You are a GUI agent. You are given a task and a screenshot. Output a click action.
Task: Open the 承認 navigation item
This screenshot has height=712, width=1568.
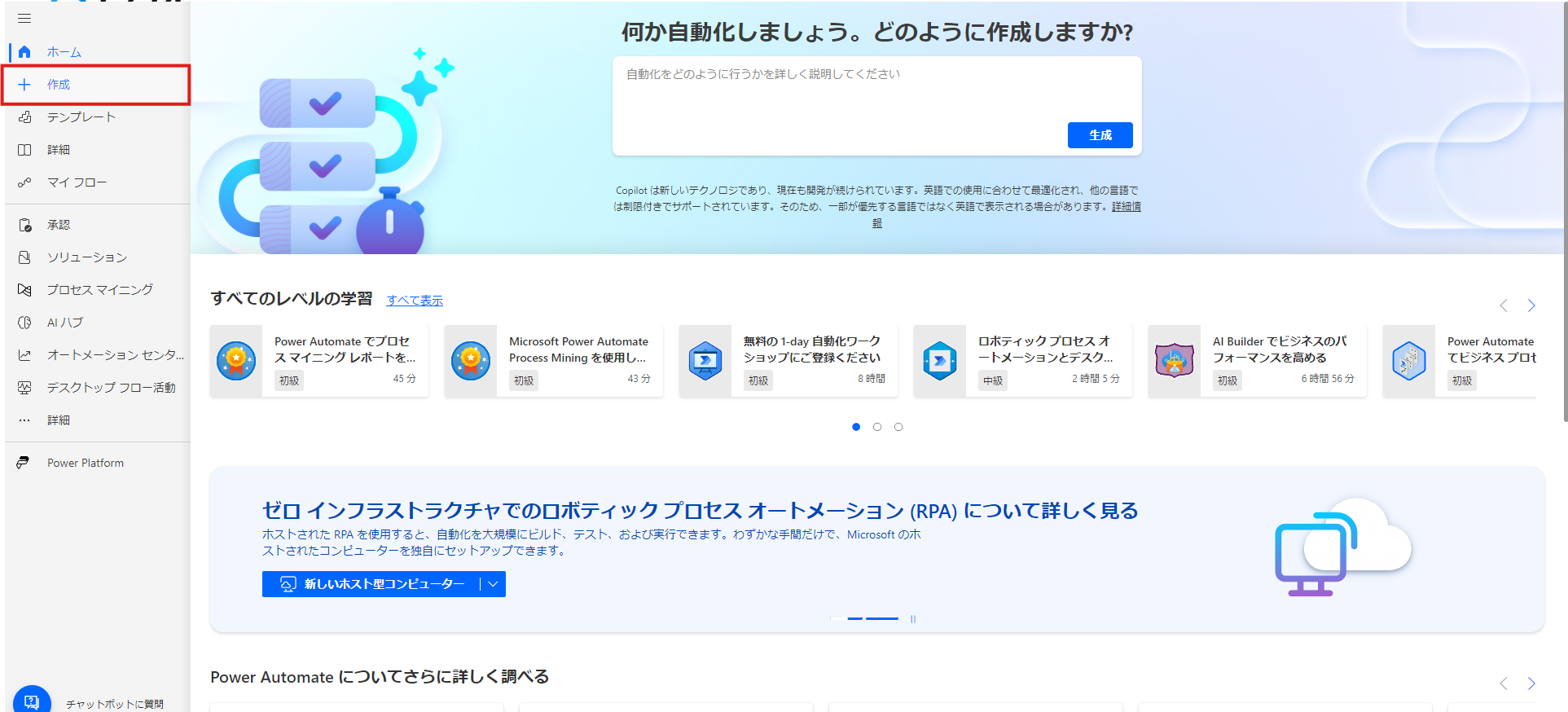(97, 225)
